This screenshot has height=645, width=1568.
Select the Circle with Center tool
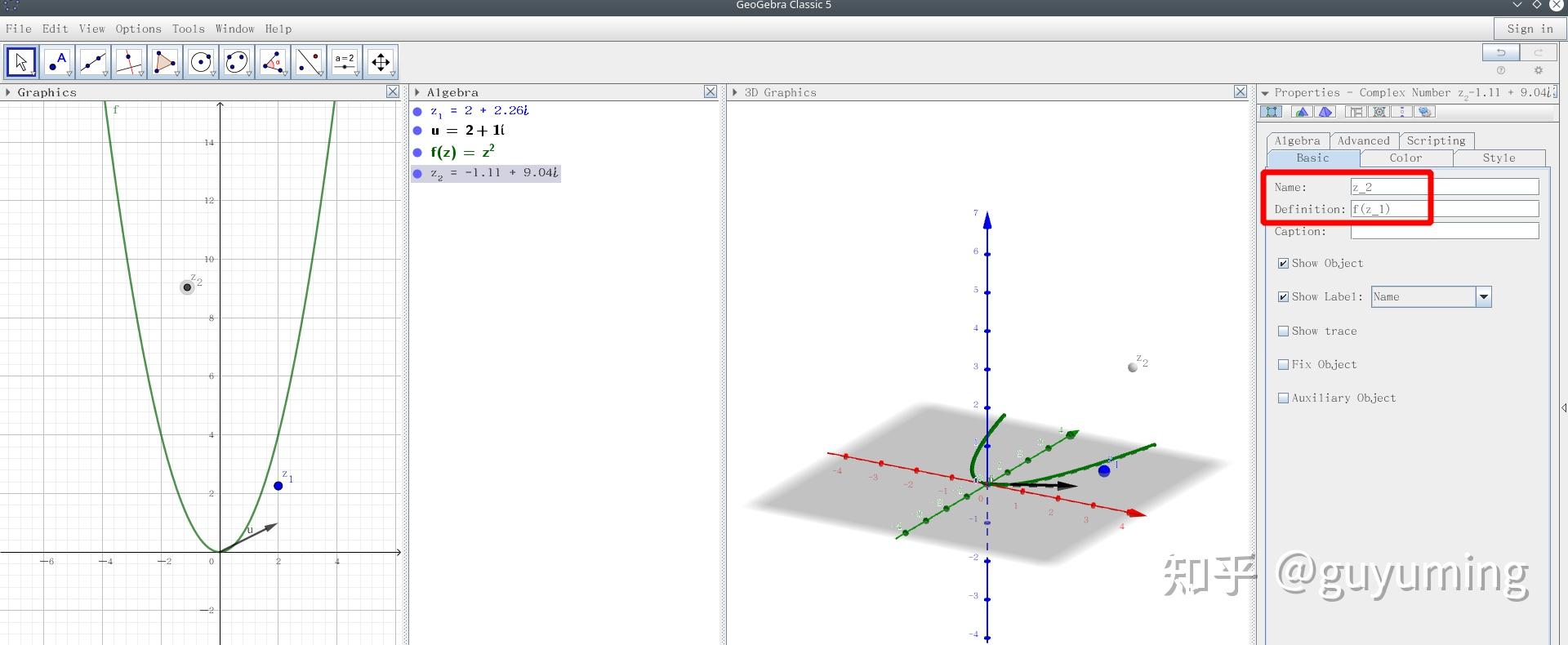201,62
